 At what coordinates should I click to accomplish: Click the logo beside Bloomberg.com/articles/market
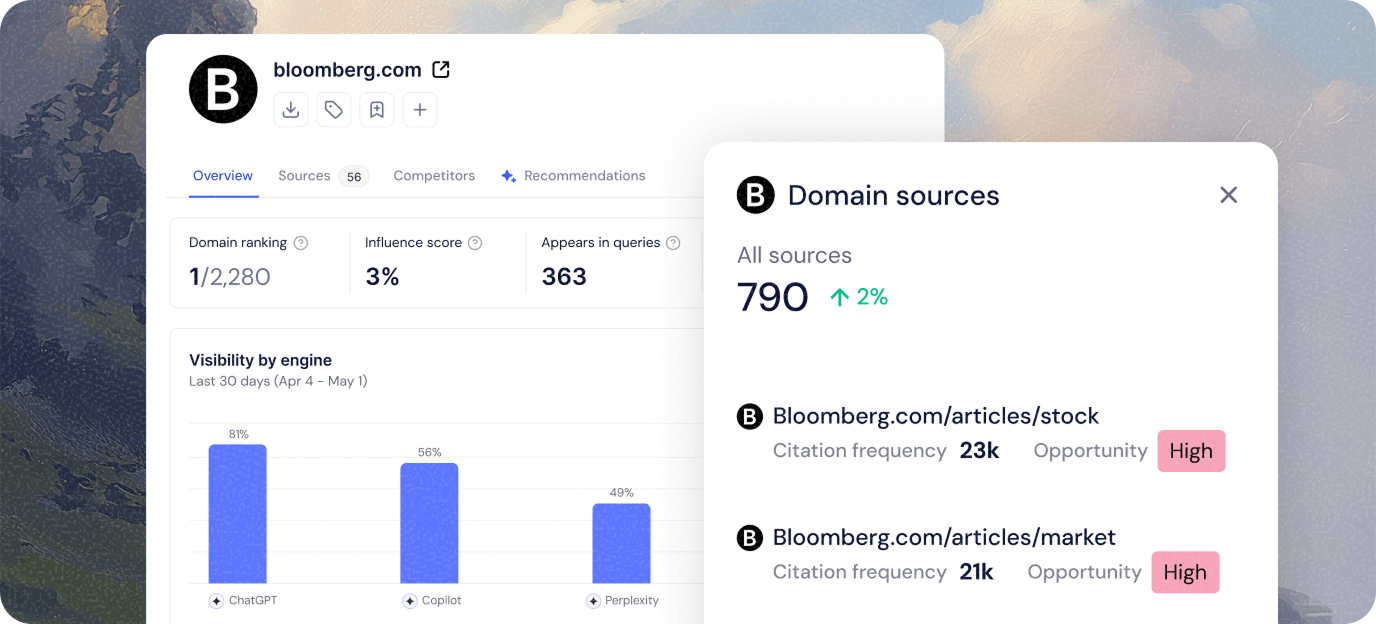coord(750,538)
